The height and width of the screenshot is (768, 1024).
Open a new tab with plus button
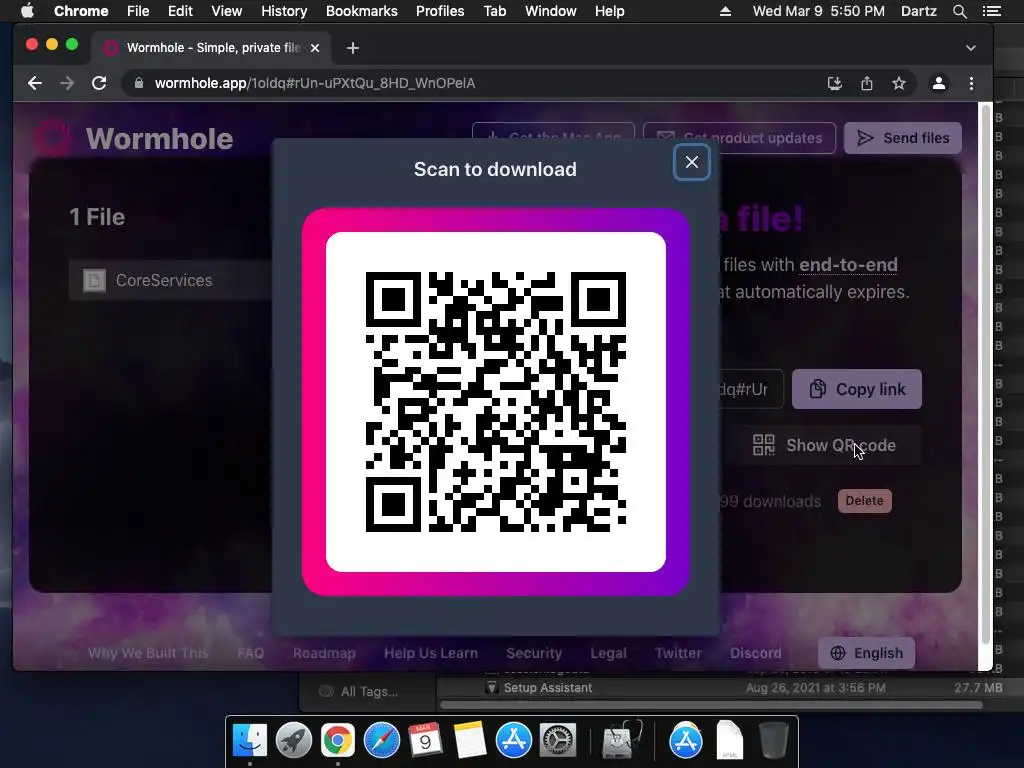[x=353, y=48]
